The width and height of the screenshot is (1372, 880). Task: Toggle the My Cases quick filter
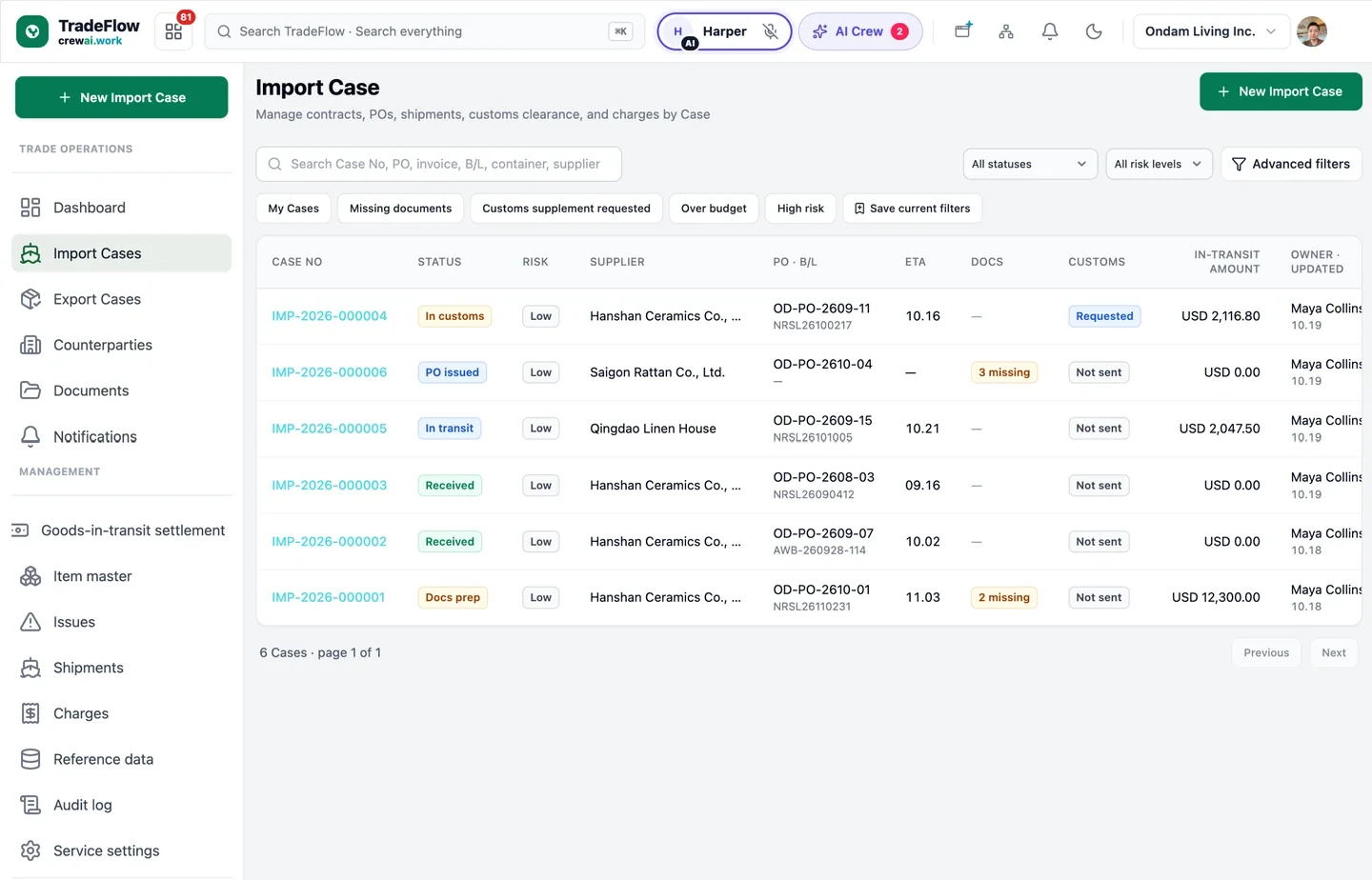[293, 209]
